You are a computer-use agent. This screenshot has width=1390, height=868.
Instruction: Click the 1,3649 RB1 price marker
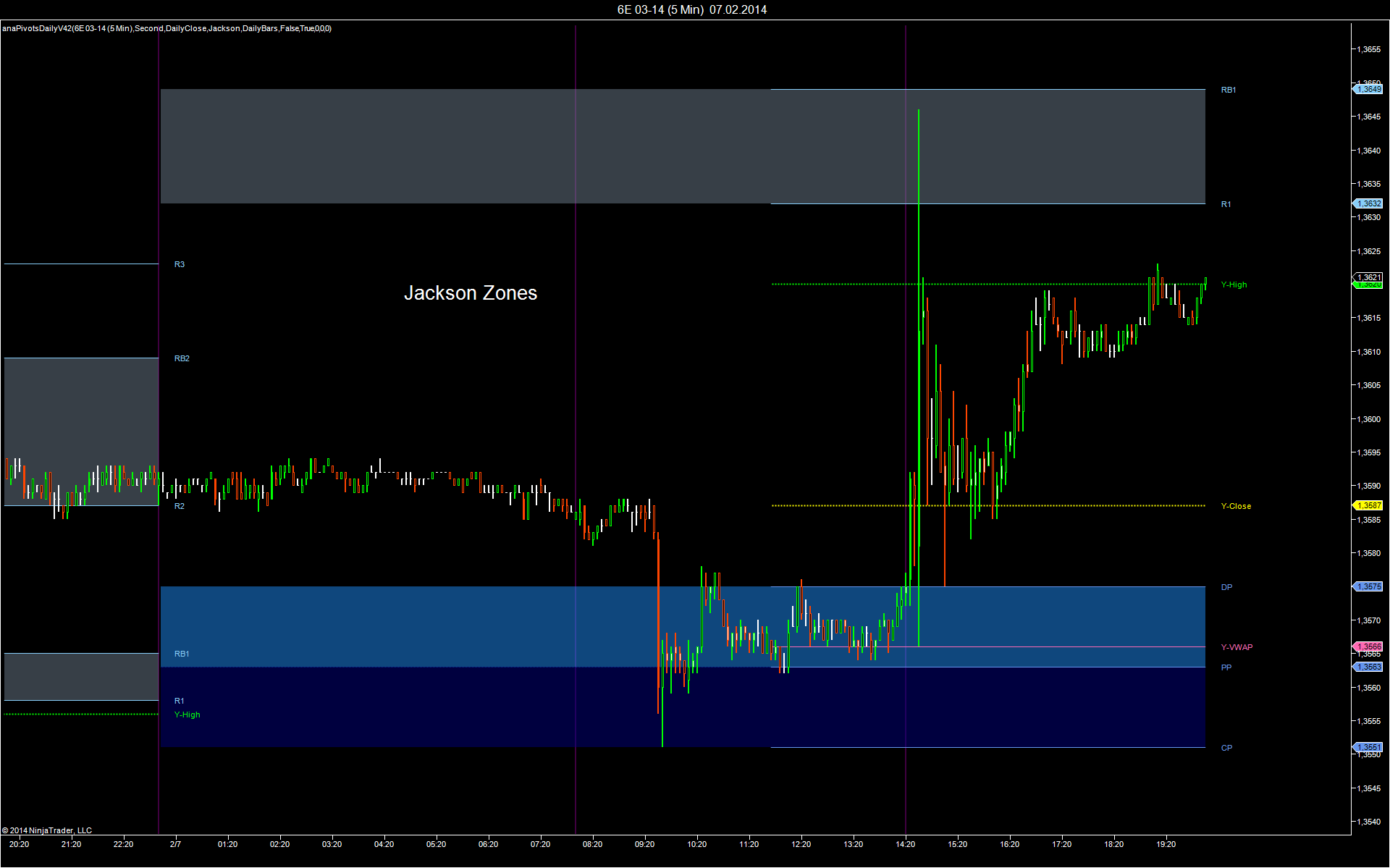tap(1368, 89)
